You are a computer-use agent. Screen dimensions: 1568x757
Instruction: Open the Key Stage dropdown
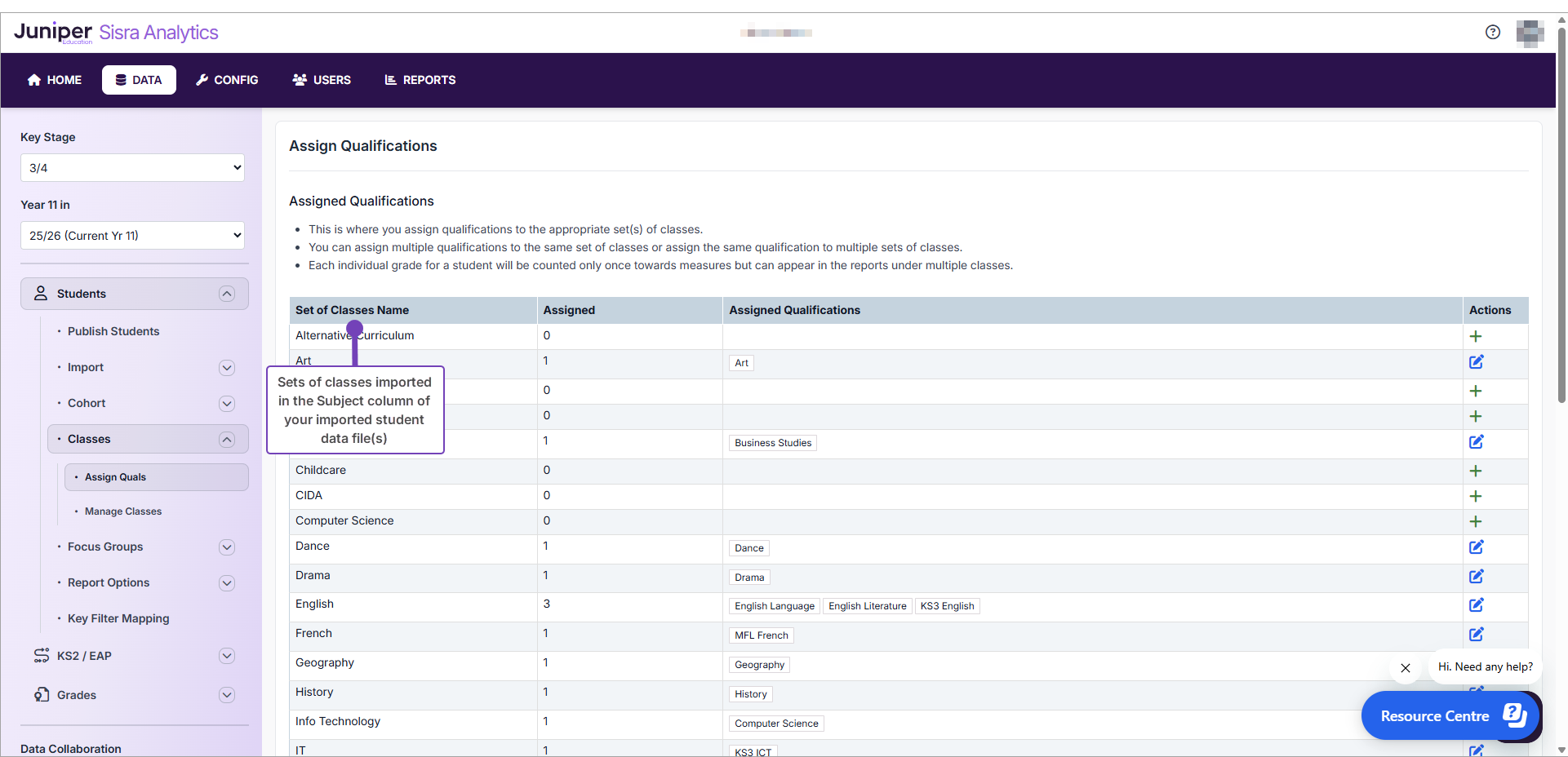[x=132, y=168]
